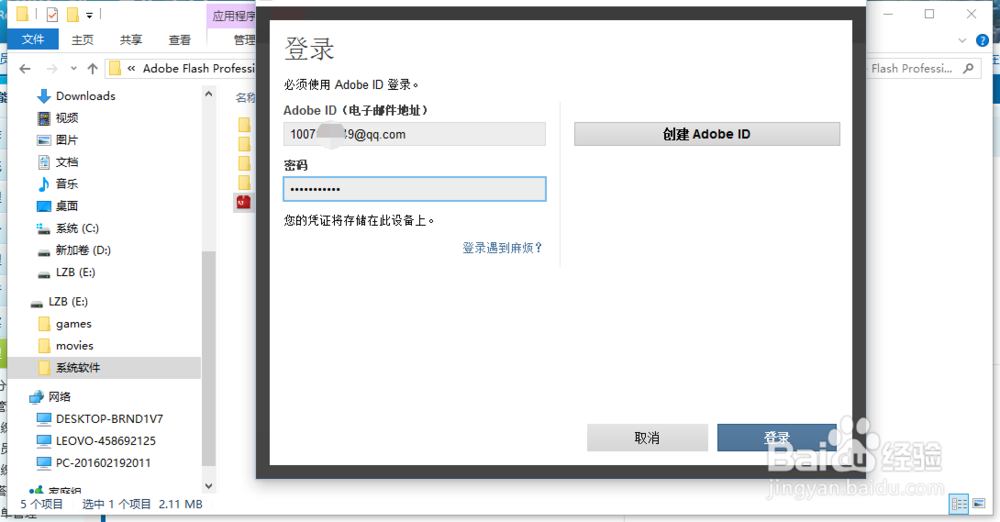Focus the 密码 password field
Screen dimensions: 1000x522
coord(415,189)
